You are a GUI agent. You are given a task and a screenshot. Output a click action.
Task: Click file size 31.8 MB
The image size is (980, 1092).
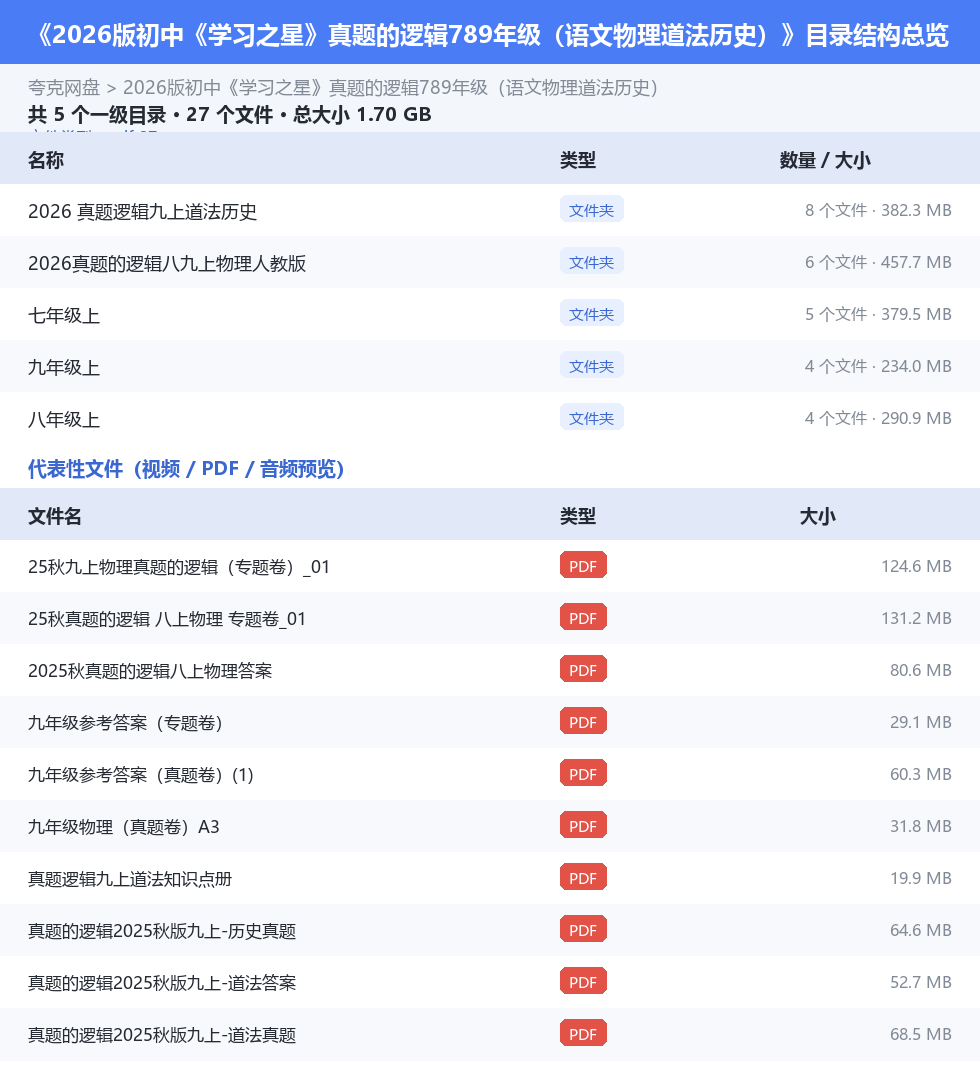(x=920, y=826)
